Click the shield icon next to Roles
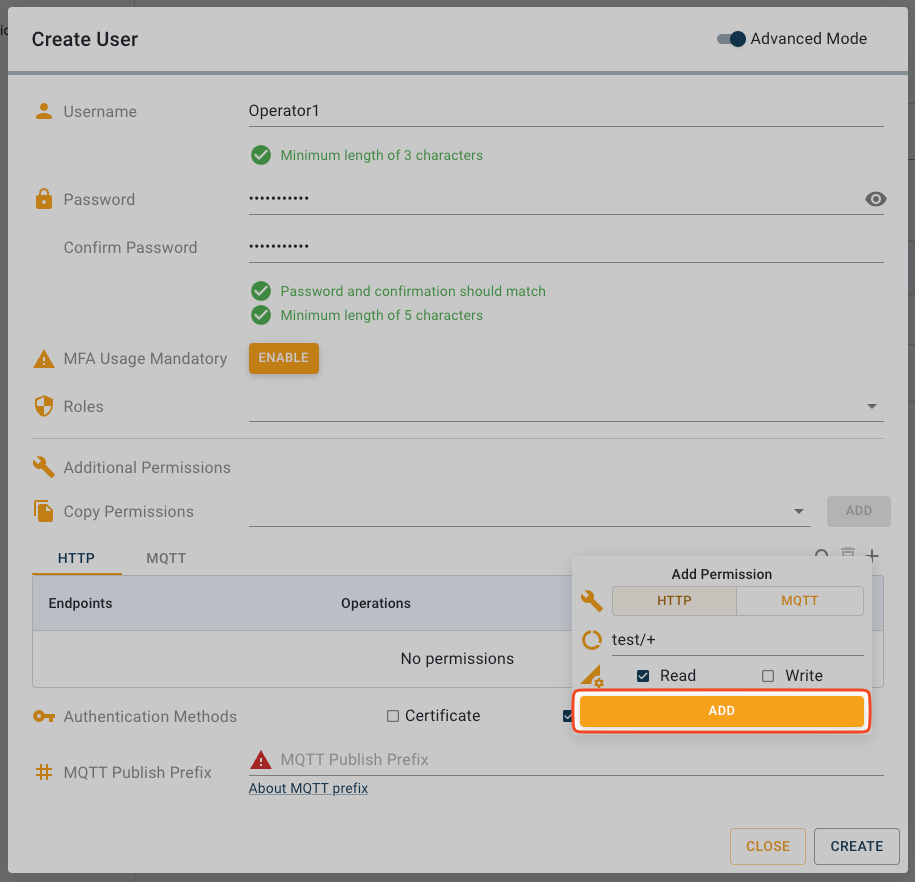The image size is (915, 882). pos(43,406)
